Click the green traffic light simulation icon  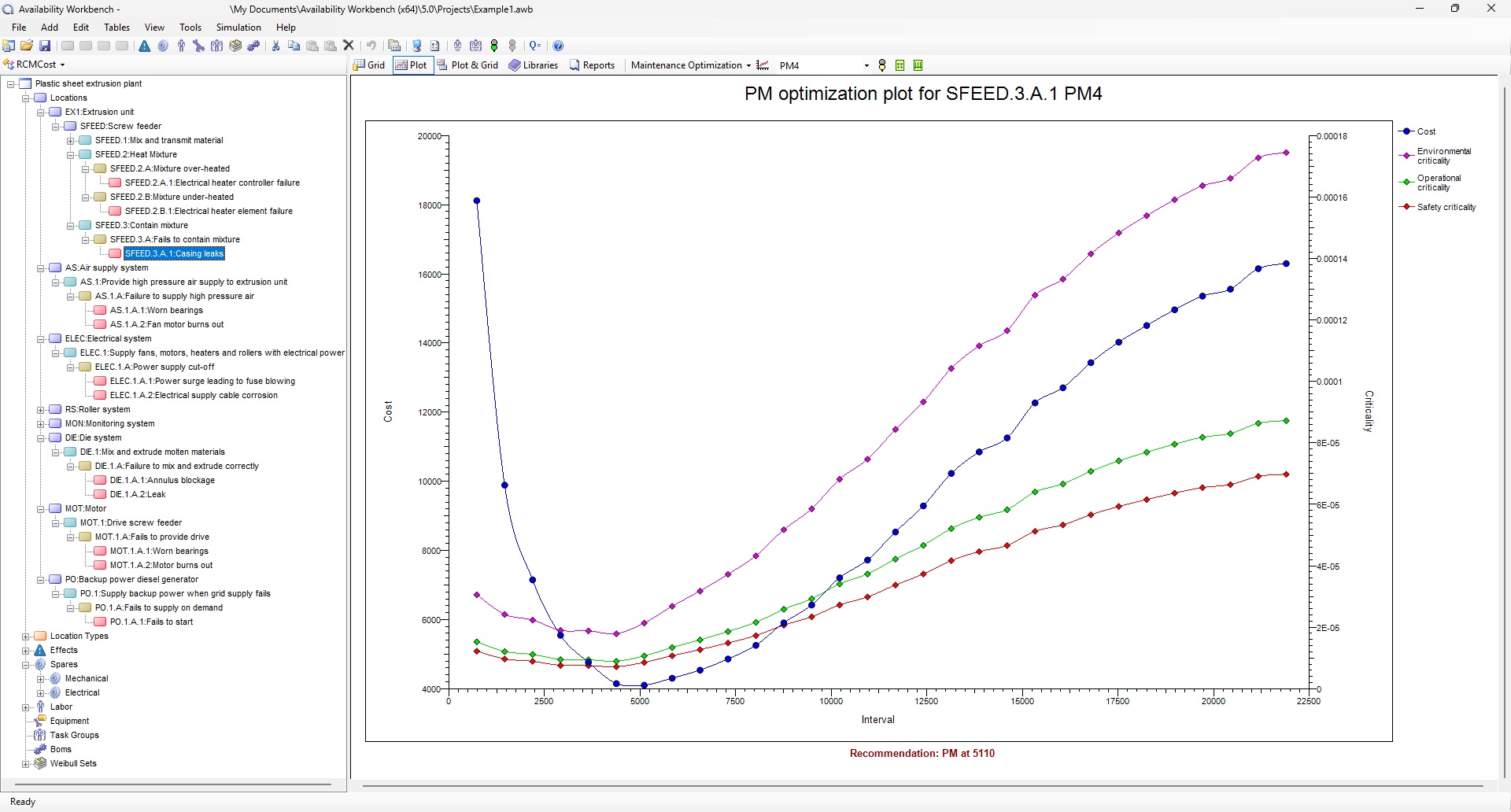494,46
